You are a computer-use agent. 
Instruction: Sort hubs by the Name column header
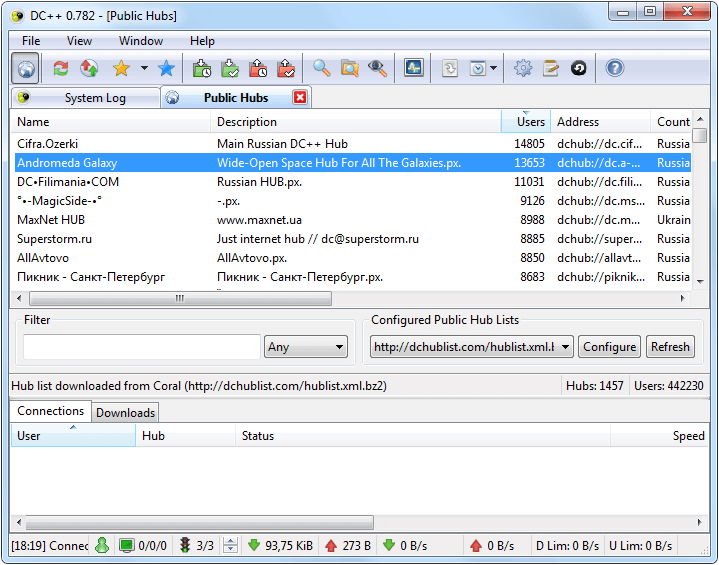tap(111, 122)
